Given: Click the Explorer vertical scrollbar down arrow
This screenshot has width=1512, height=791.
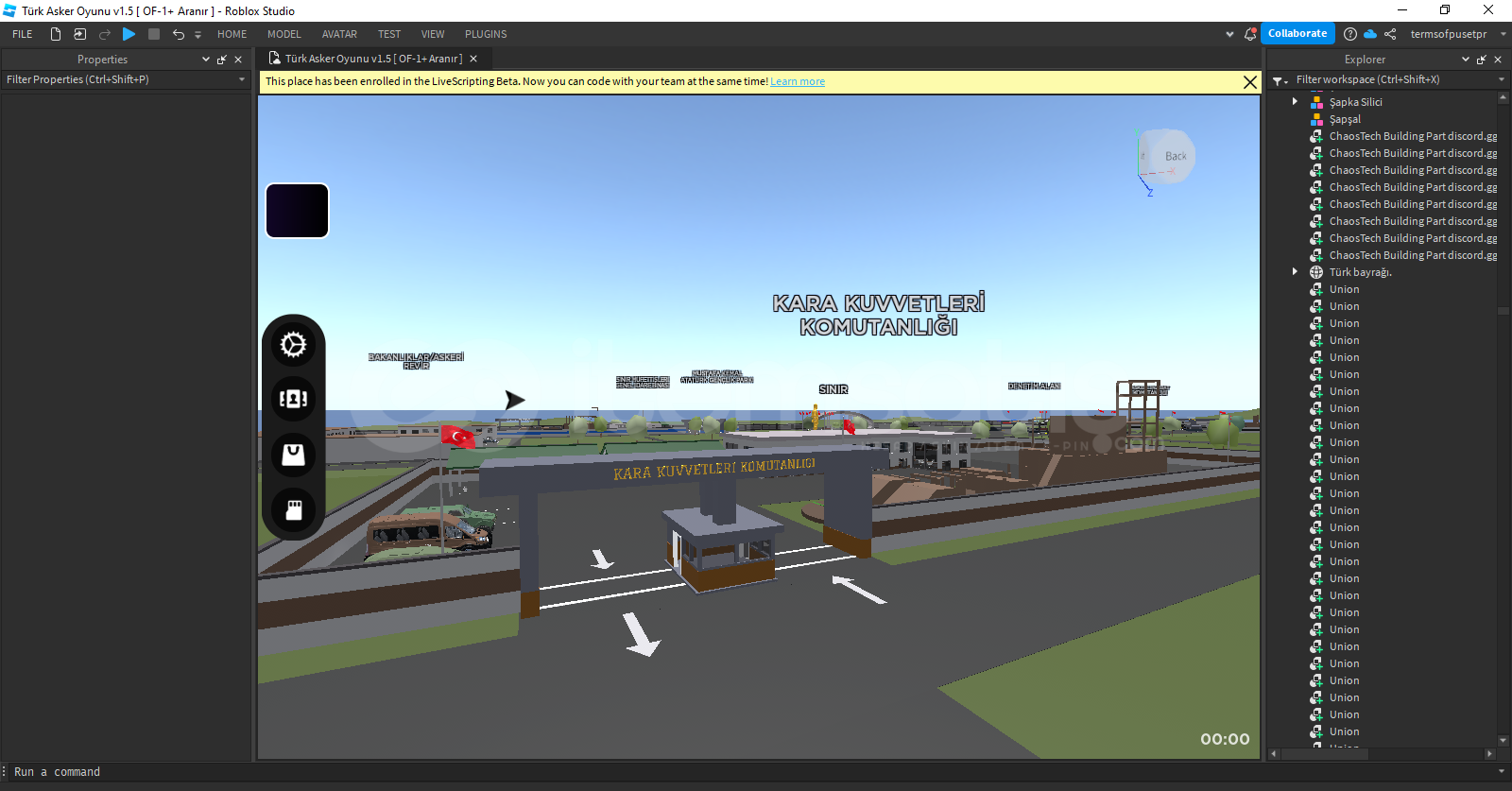Looking at the screenshot, I should 1503,741.
